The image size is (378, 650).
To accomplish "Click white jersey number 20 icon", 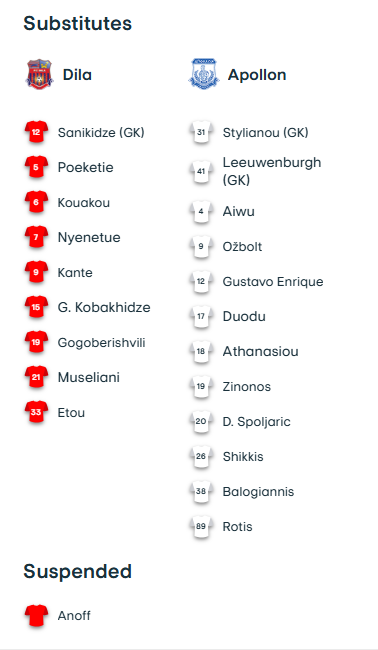I will (x=201, y=421).
